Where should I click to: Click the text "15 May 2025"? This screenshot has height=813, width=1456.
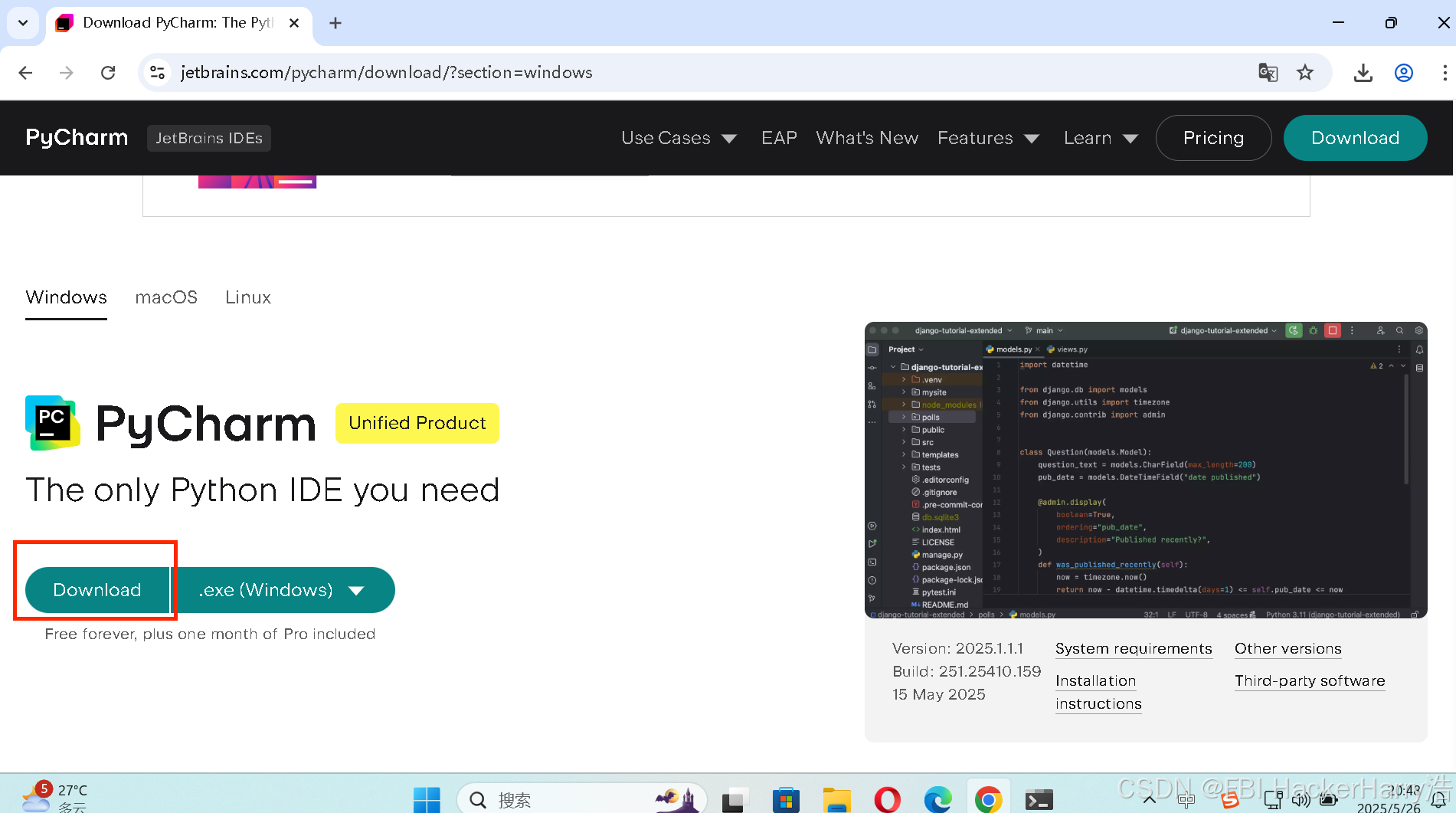pyautogui.click(x=938, y=695)
